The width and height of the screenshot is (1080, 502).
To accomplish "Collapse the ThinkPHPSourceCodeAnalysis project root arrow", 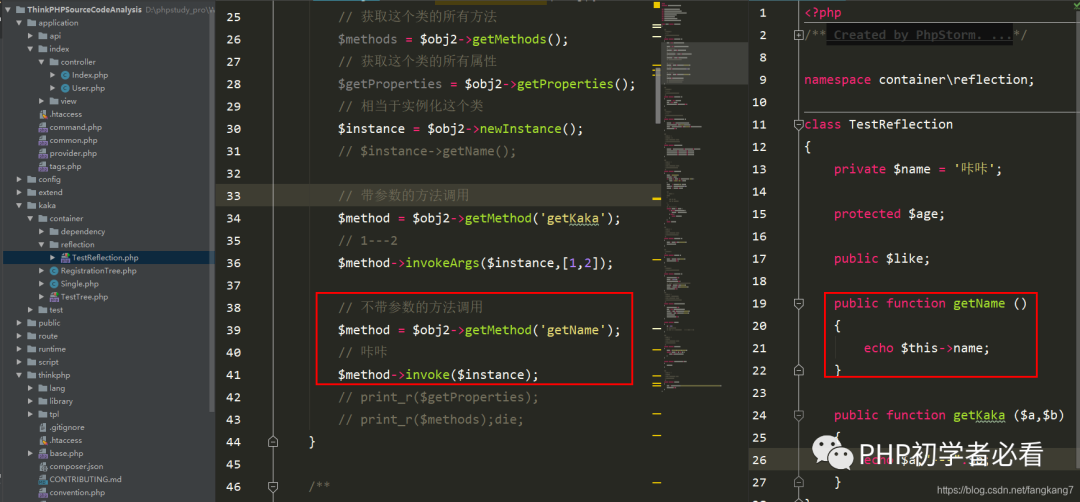I will 8,10.
